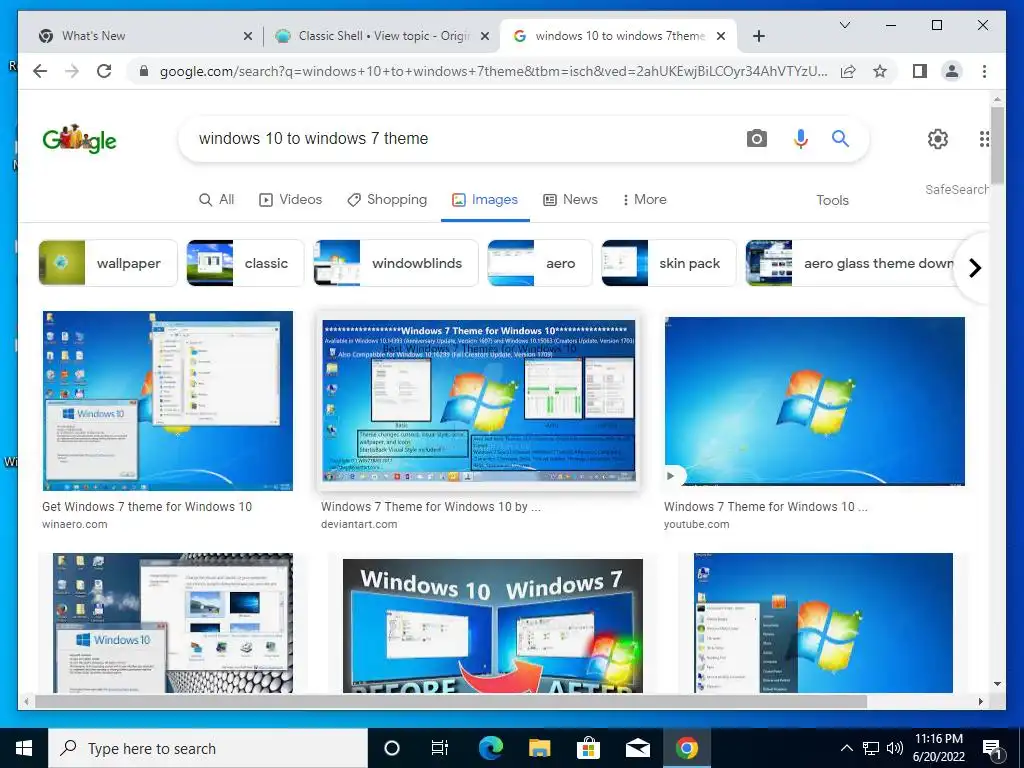The width and height of the screenshot is (1024, 768).
Task: Click the forward navigation arrow
Action: [x=72, y=71]
